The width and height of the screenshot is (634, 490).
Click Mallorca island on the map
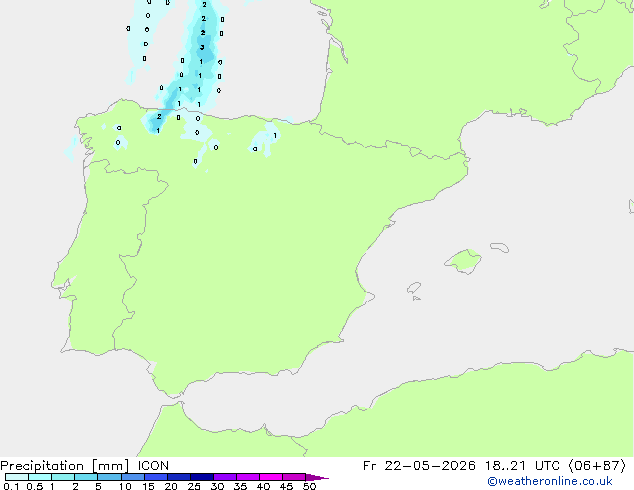(464, 261)
